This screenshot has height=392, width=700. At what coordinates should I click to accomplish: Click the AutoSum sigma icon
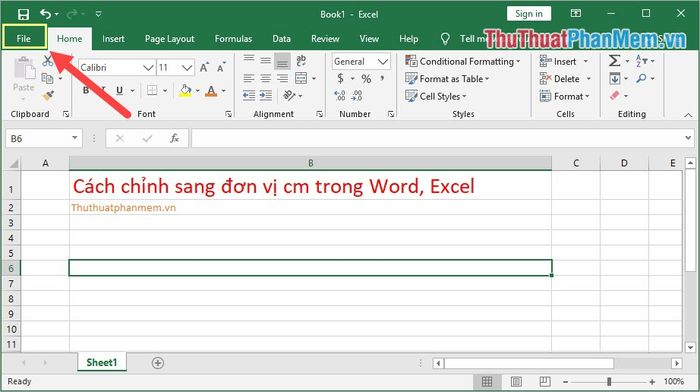(614, 61)
